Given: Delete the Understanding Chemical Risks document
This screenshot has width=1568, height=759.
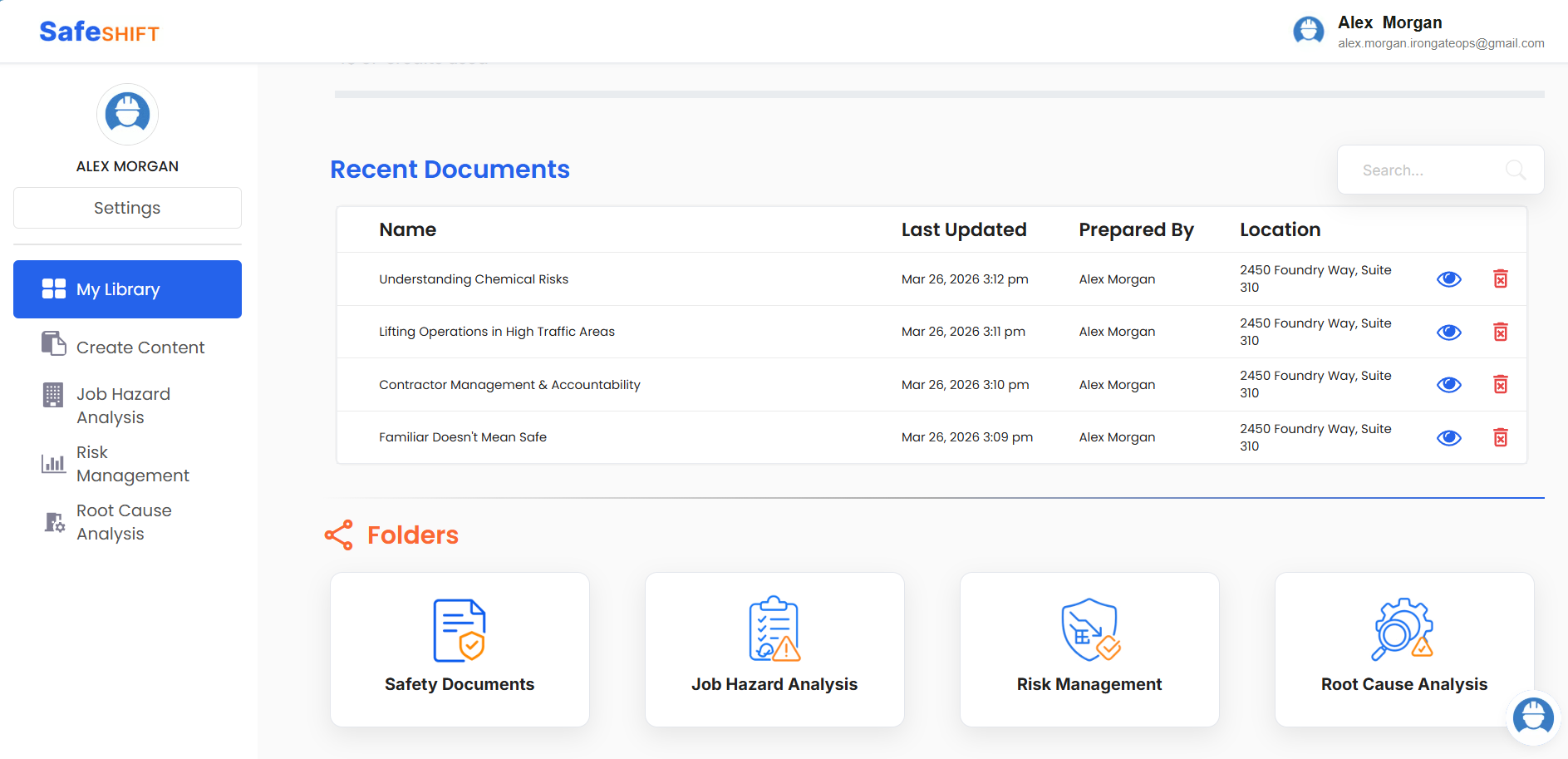Looking at the screenshot, I should pos(1500,279).
